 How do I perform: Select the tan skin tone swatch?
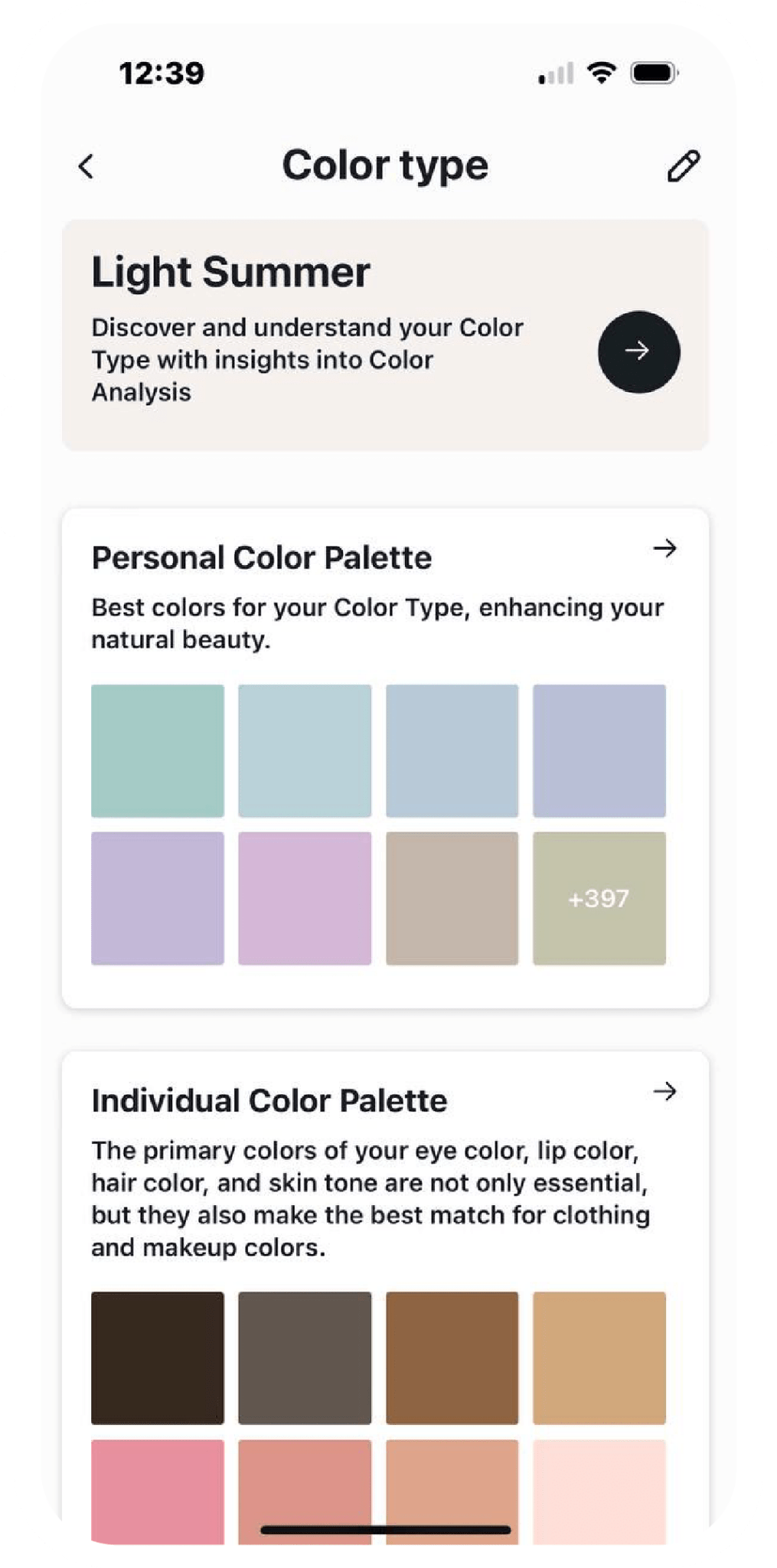pyautogui.click(x=600, y=1359)
